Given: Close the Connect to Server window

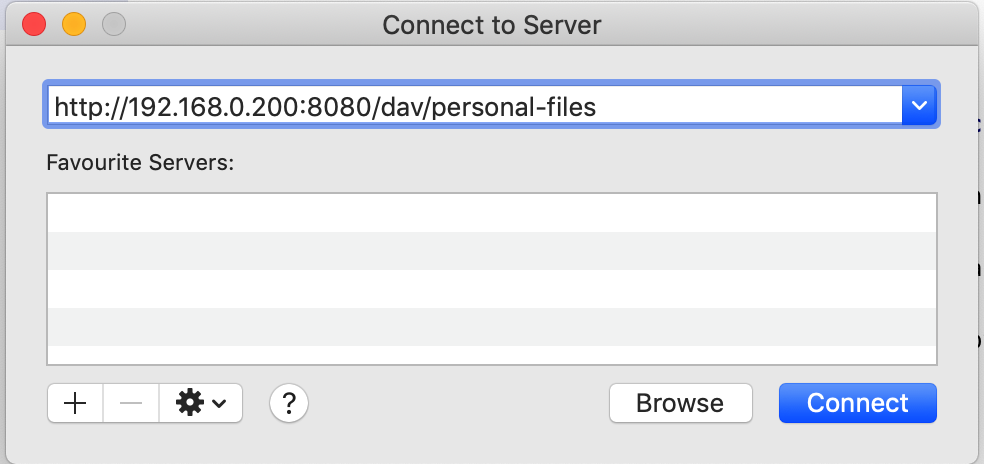Looking at the screenshot, I should (34, 24).
